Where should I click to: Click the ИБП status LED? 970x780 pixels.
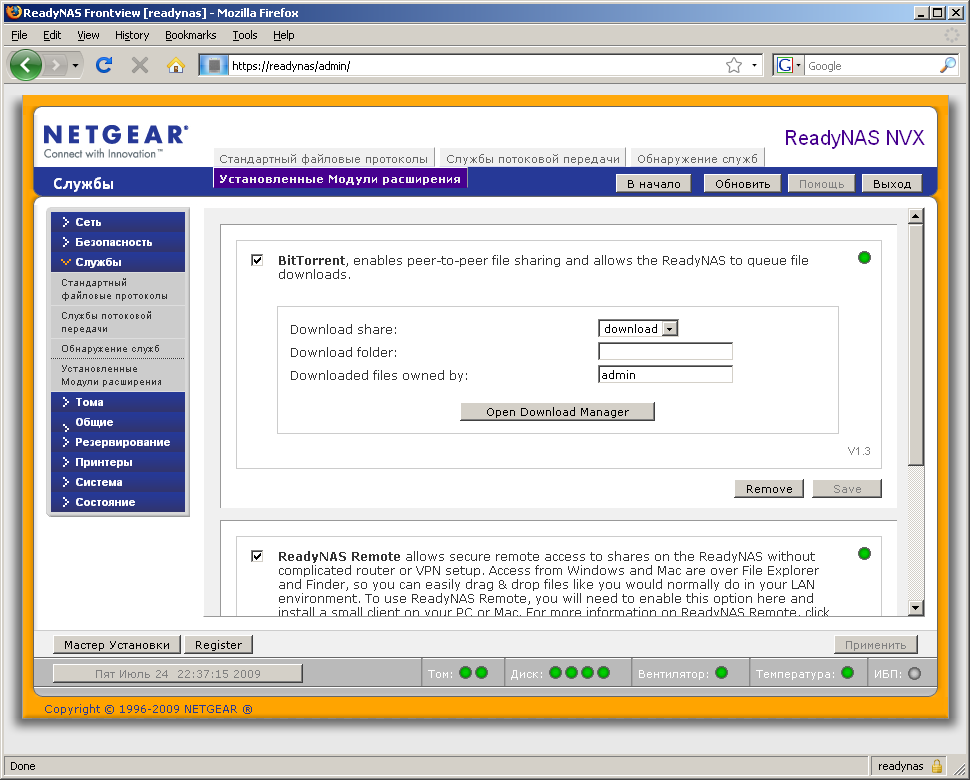pos(914,674)
